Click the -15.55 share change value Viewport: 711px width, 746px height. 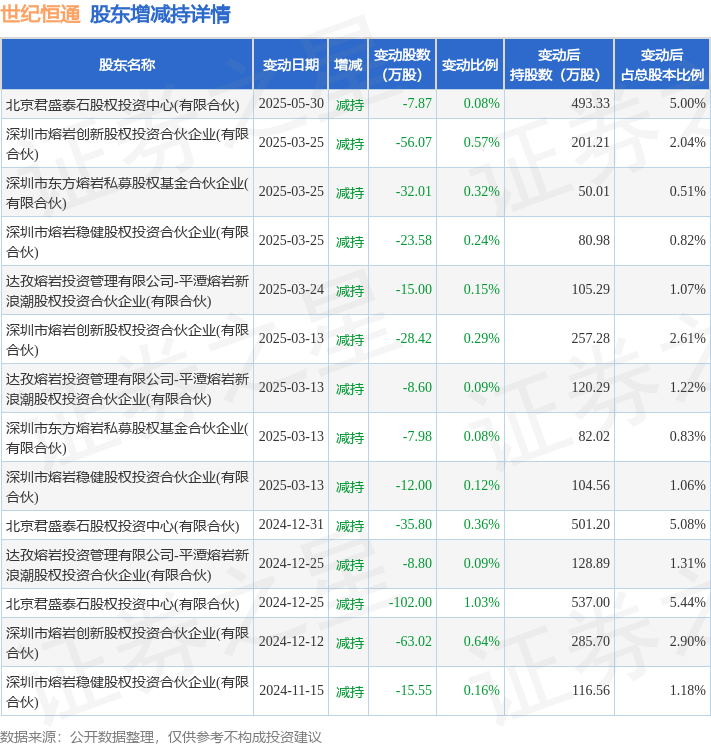pyautogui.click(x=414, y=690)
